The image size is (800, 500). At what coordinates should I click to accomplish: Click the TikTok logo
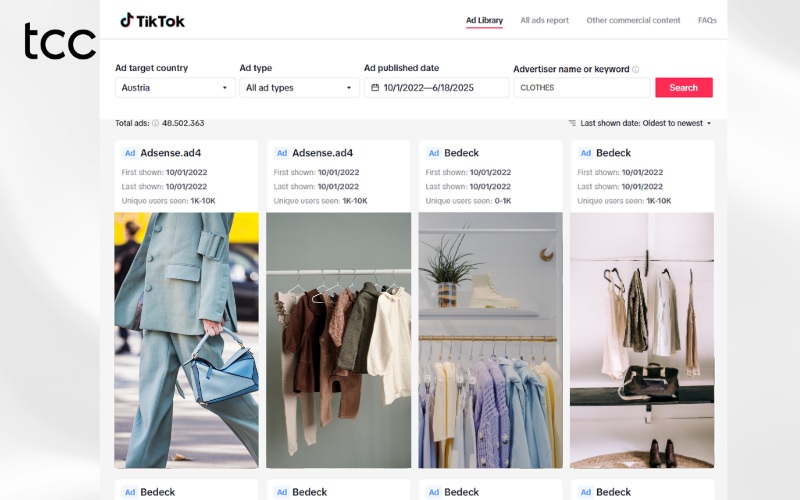coord(152,21)
